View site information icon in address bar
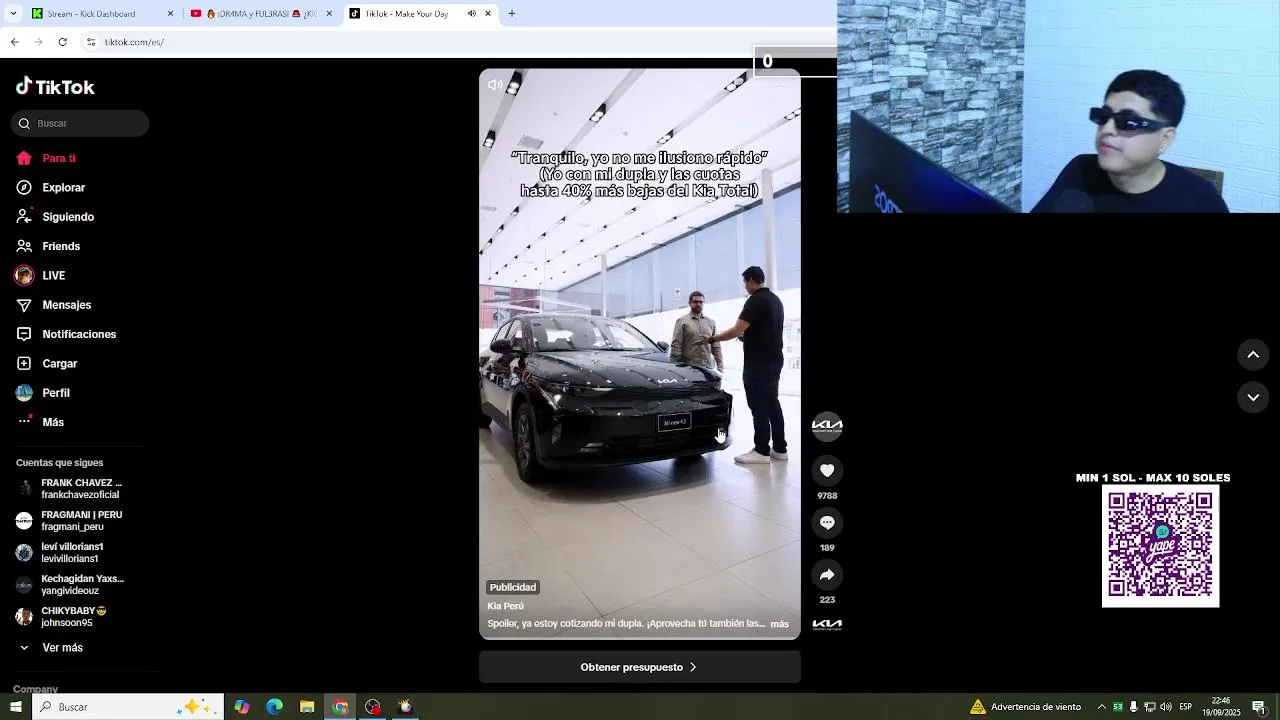The width and height of the screenshot is (1280, 720). (91, 42)
